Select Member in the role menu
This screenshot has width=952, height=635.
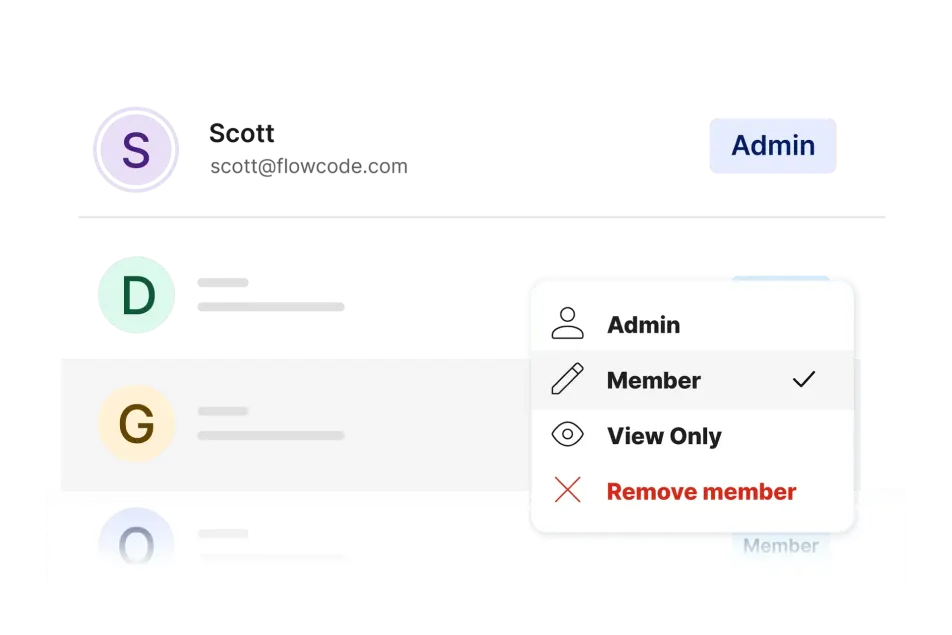pyautogui.click(x=653, y=380)
